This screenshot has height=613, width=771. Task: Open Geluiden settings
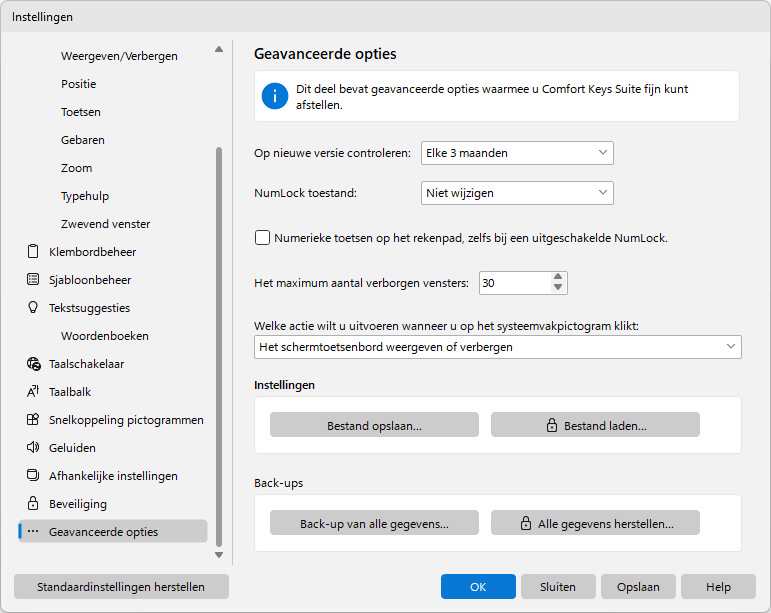click(x=72, y=448)
